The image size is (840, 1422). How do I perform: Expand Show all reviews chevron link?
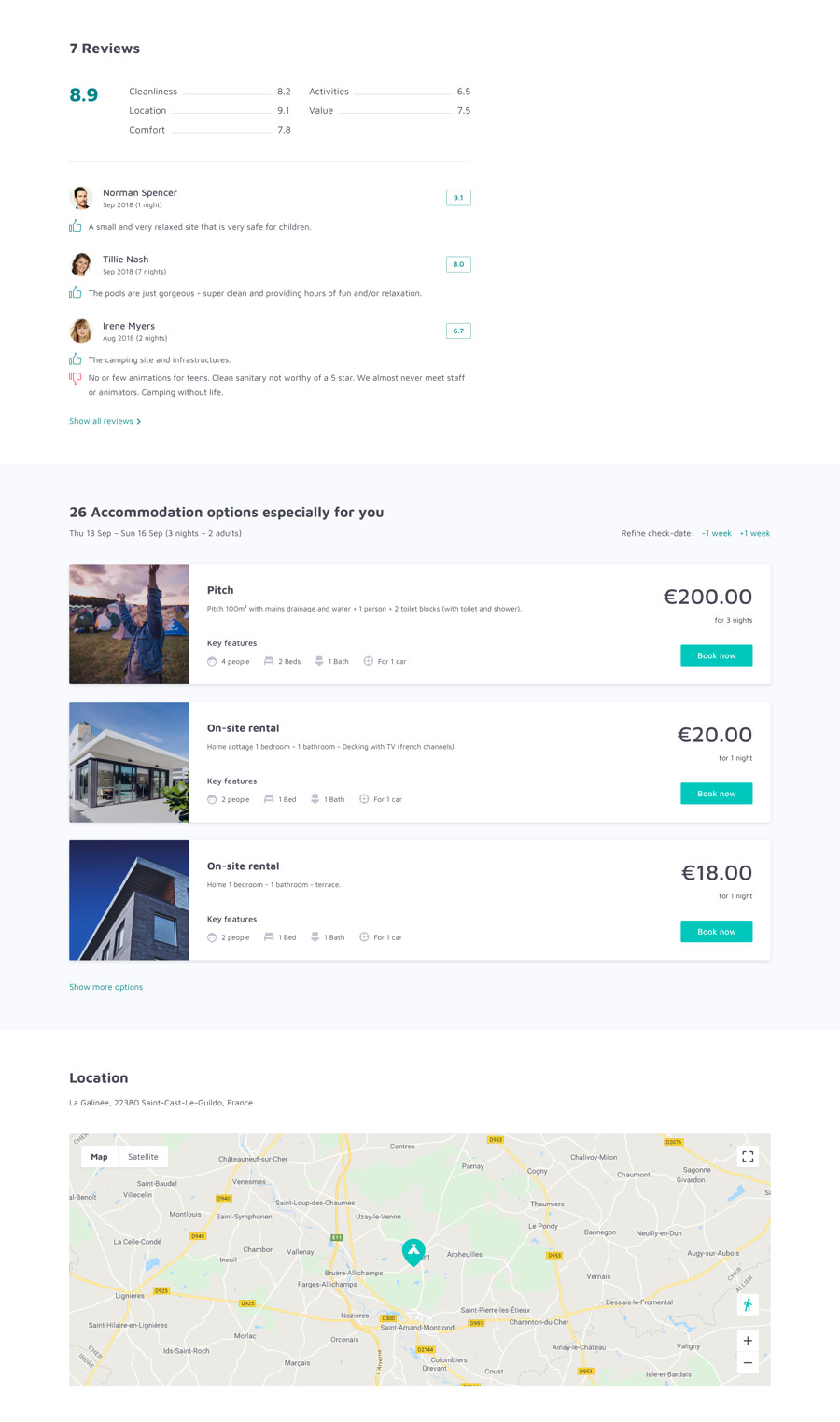click(105, 421)
